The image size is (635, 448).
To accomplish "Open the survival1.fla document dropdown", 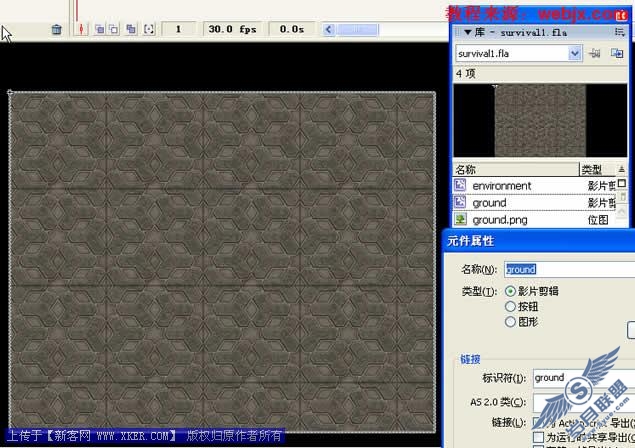I will 519,53.
